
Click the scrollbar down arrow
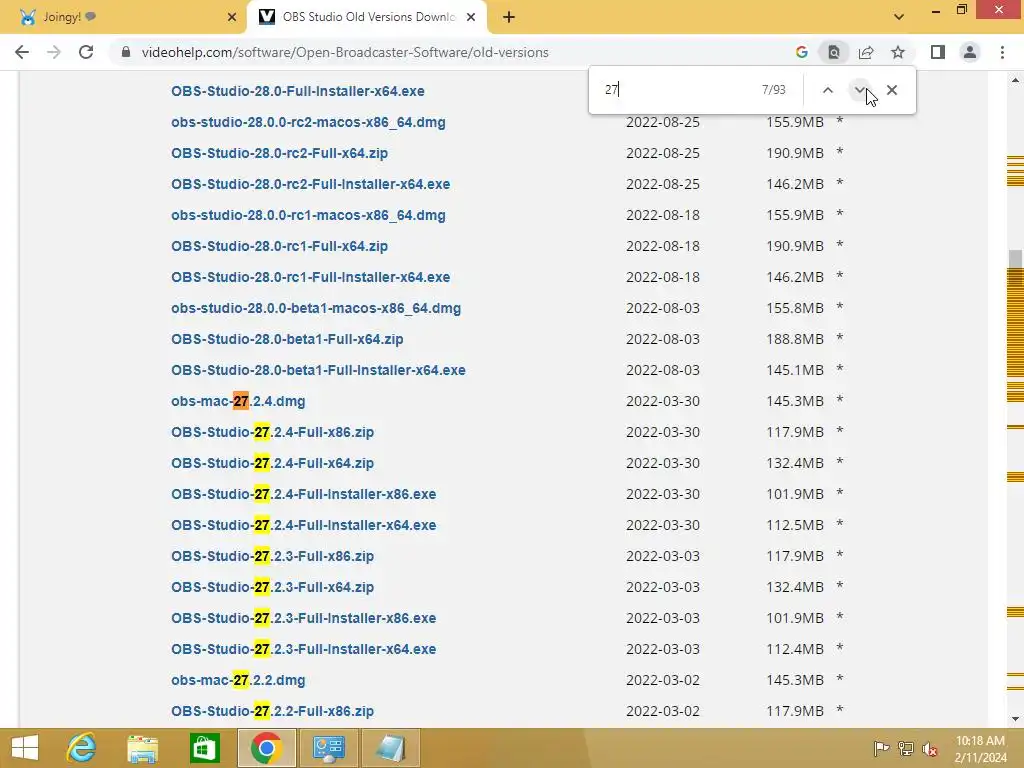click(1015, 719)
